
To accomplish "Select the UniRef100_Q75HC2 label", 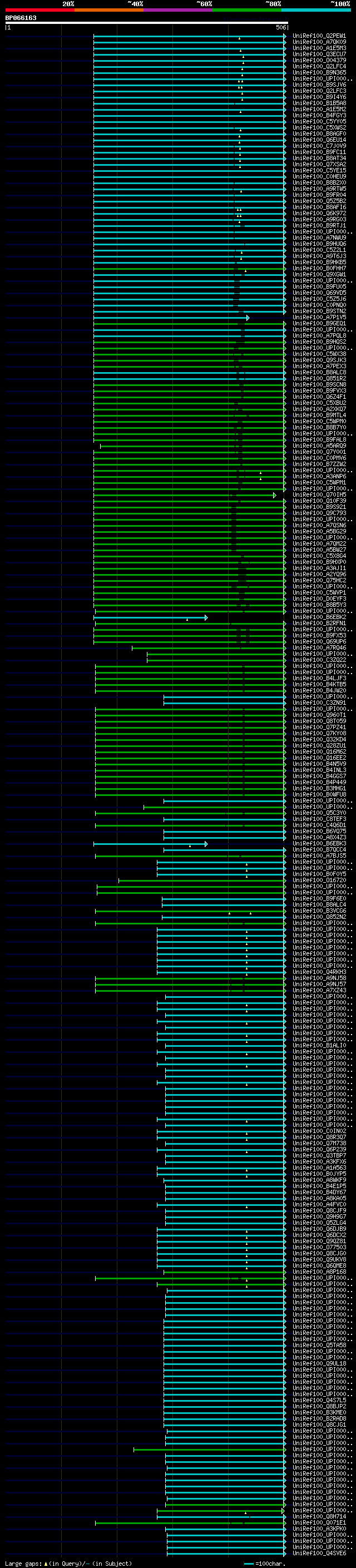I will (319, 581).
